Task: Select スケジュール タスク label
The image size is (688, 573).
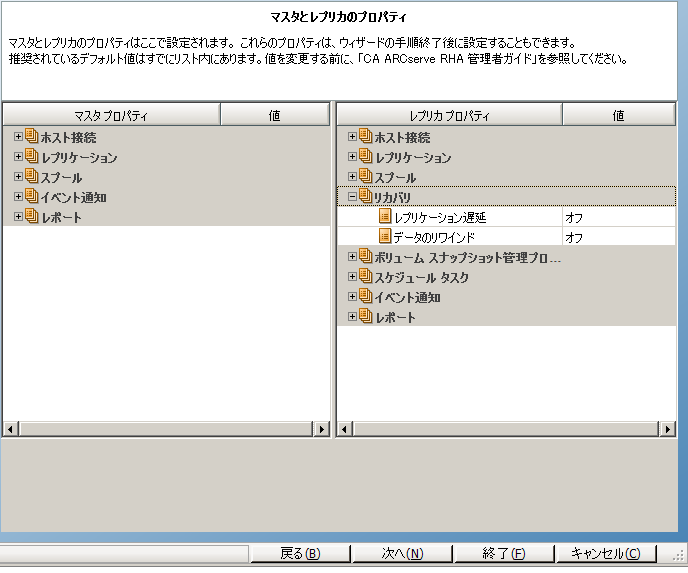Action: pos(422,277)
